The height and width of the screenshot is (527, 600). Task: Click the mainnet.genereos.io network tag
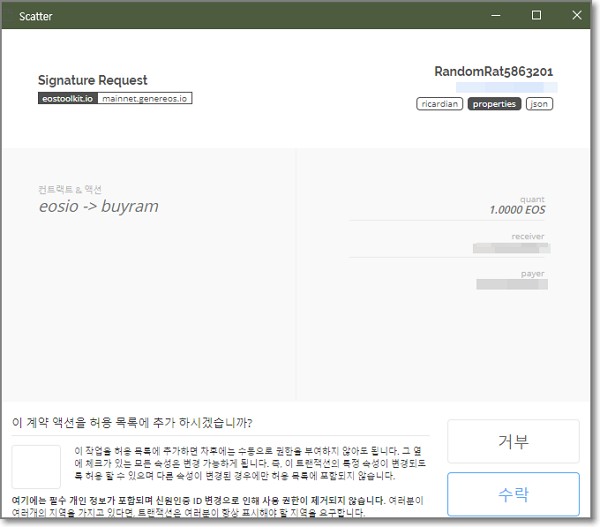145,99
